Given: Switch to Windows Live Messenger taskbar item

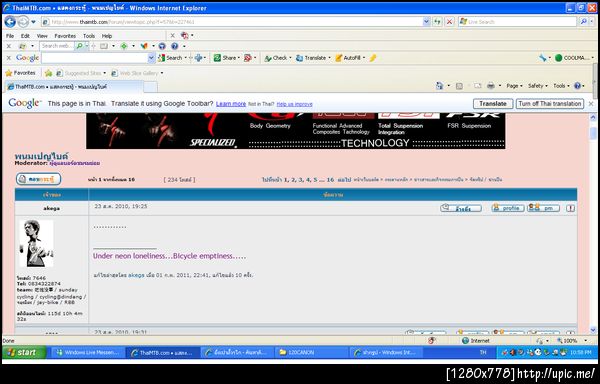Looking at the screenshot, I should [88, 353].
